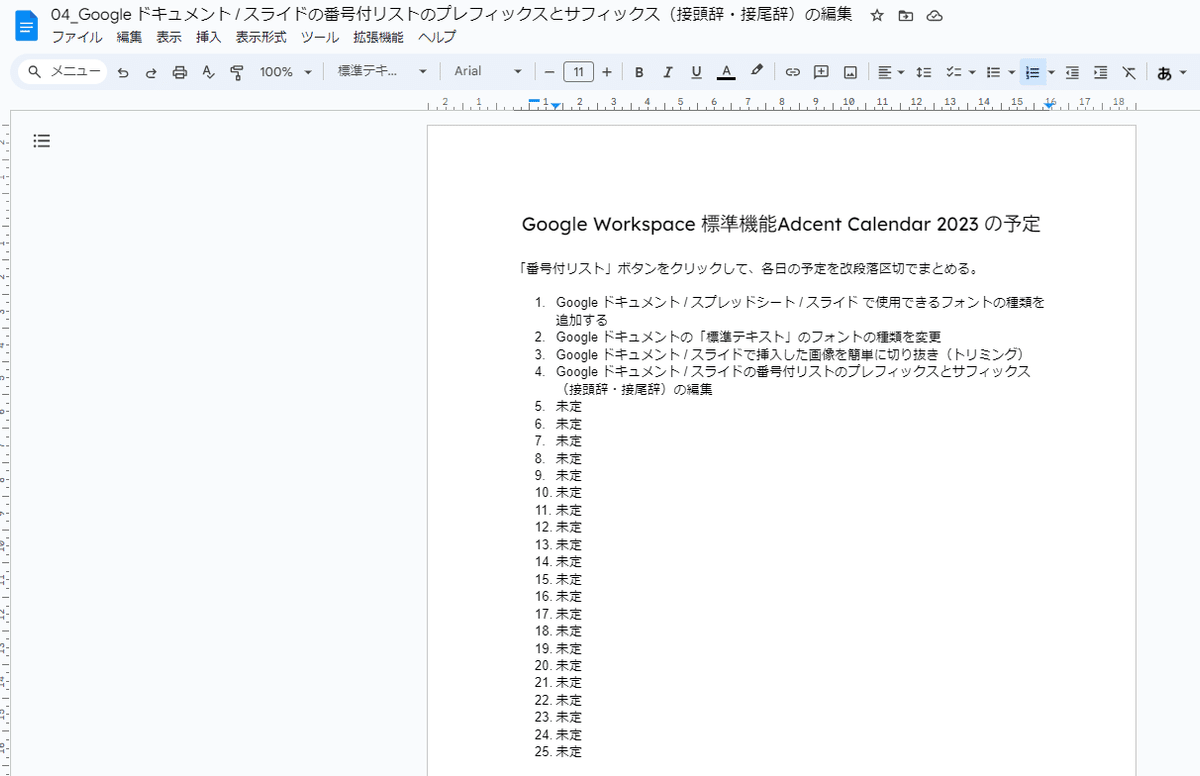Click the right indent marker on the ruler

tap(1047, 106)
